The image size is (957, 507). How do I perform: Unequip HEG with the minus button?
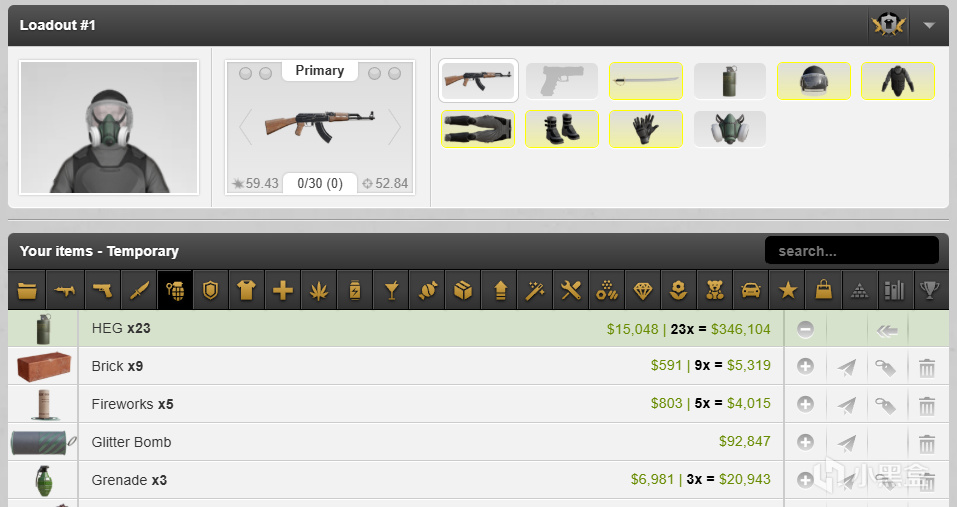(x=805, y=329)
